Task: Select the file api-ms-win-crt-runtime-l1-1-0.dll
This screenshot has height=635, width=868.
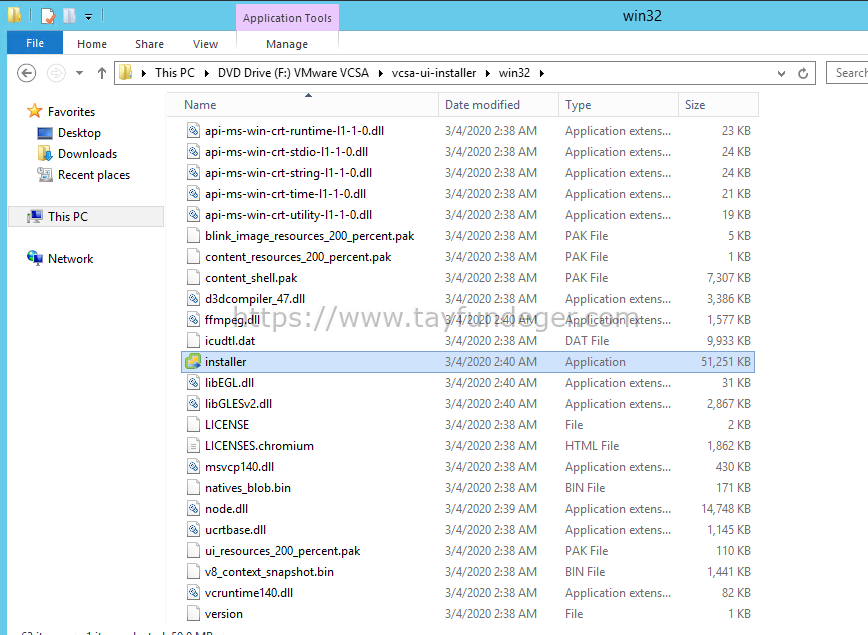Action: (294, 131)
